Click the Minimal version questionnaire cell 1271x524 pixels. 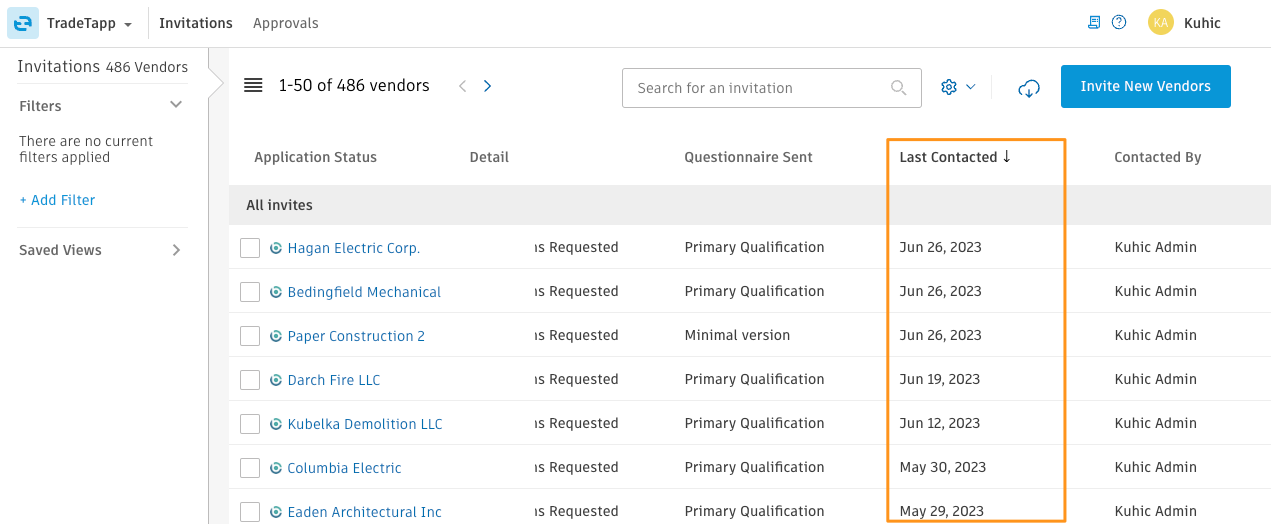pos(737,335)
